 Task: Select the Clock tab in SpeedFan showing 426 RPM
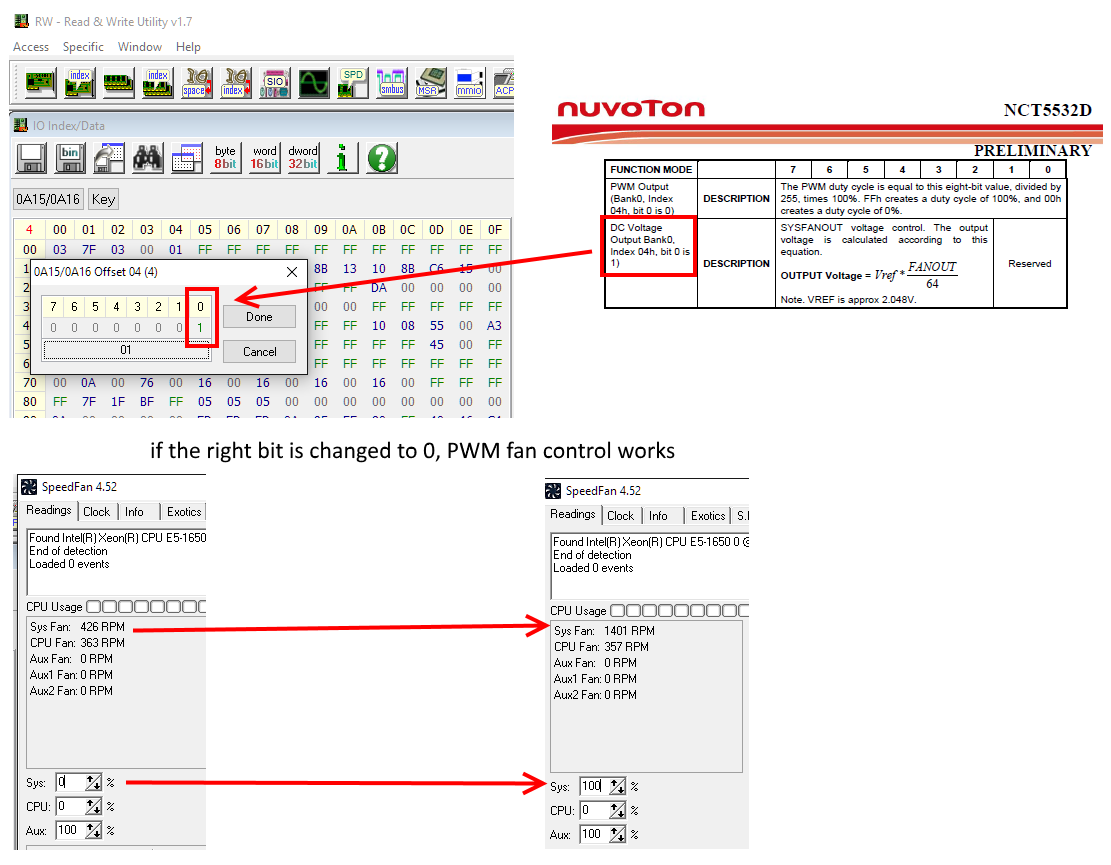(96, 511)
